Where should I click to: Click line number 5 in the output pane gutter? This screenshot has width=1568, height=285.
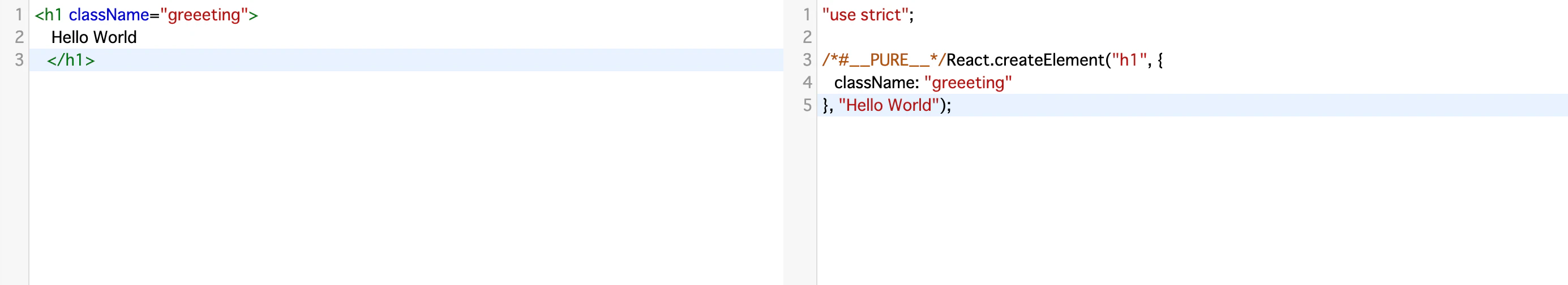tap(807, 105)
